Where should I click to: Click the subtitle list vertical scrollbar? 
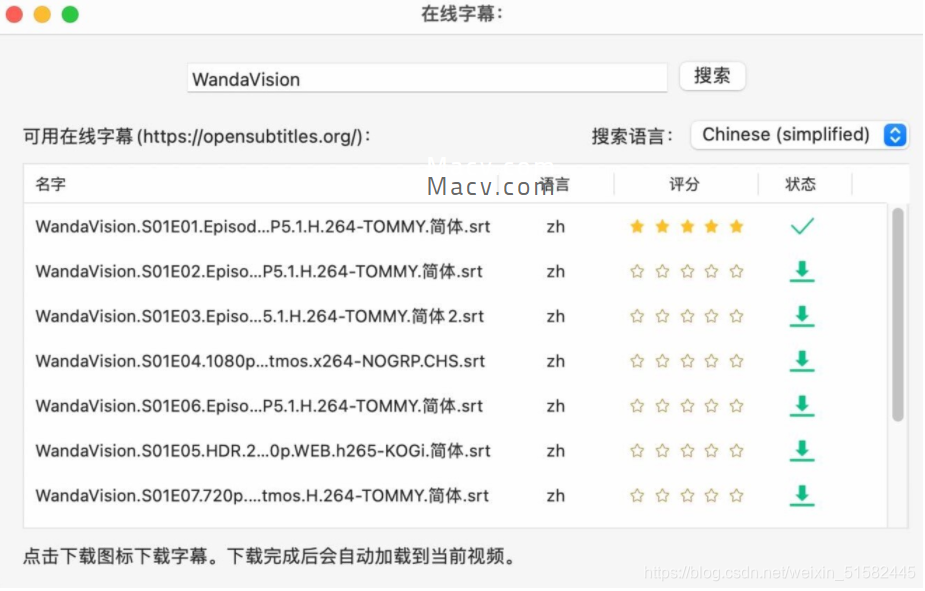coord(897,314)
